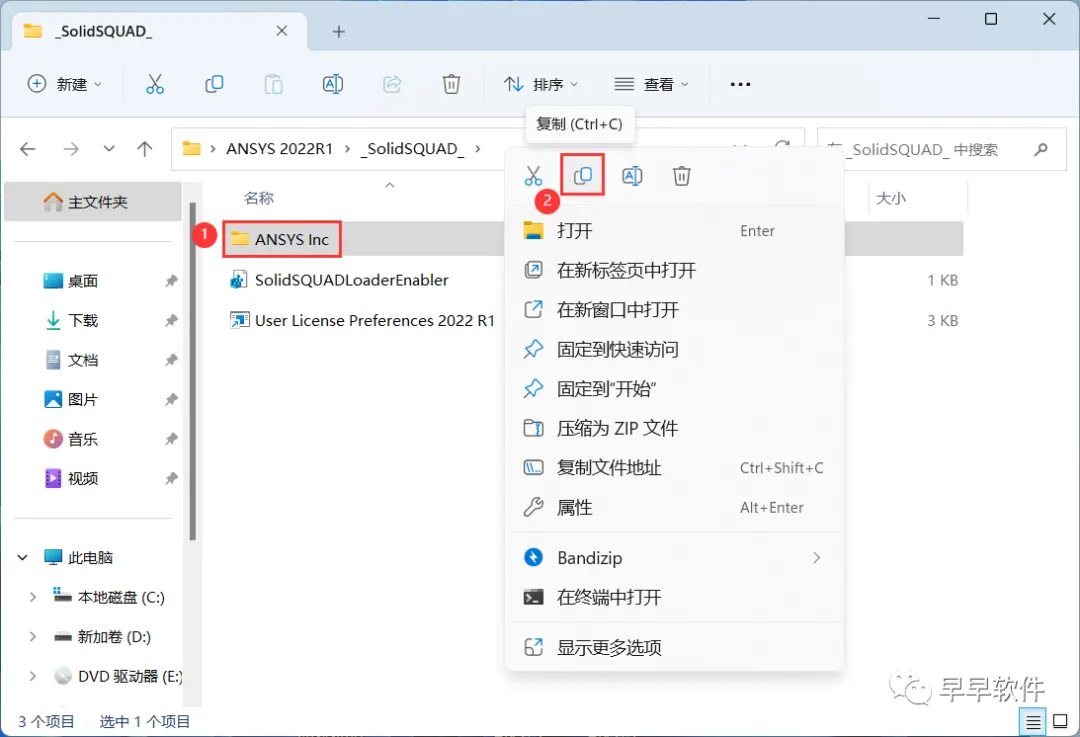Sort by the 大小 column header

[x=891, y=198]
